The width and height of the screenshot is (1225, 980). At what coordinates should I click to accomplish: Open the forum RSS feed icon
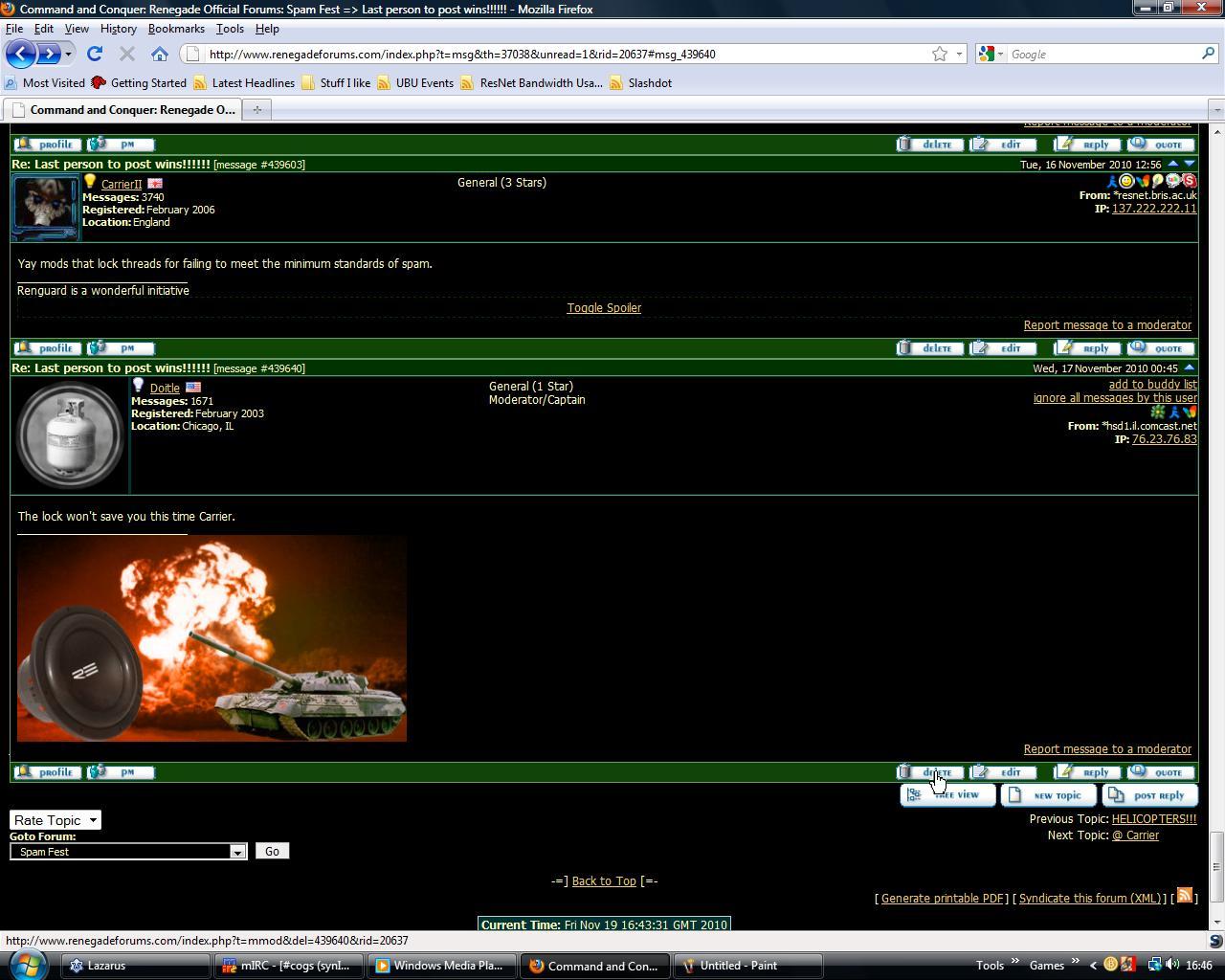pyautogui.click(x=1185, y=896)
